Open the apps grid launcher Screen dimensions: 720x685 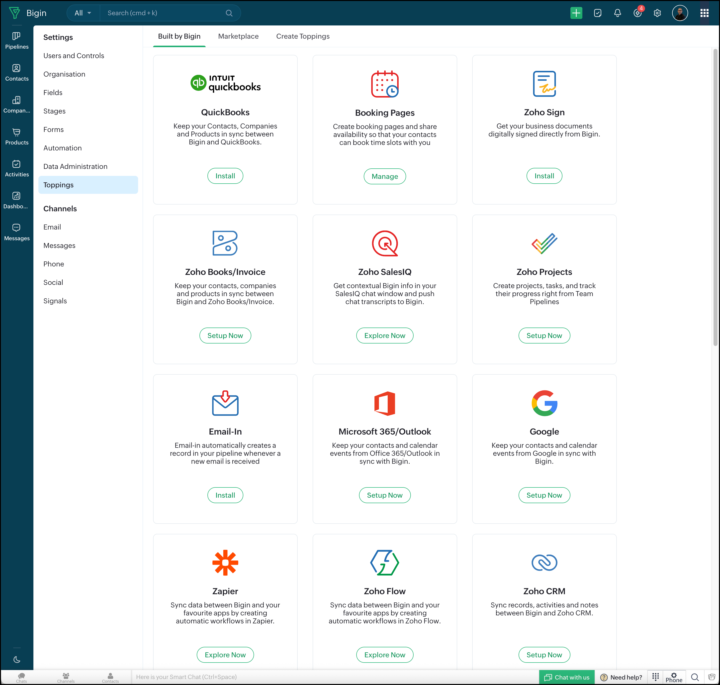(704, 13)
